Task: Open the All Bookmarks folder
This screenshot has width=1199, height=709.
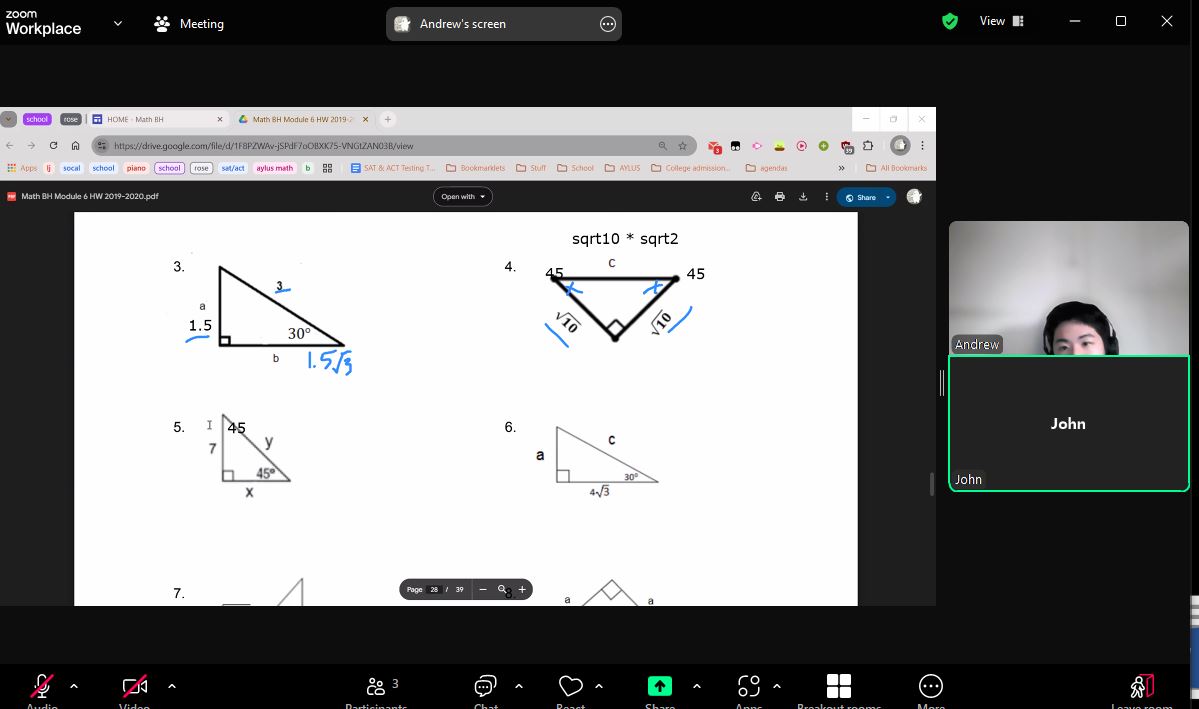Action: pos(896,168)
